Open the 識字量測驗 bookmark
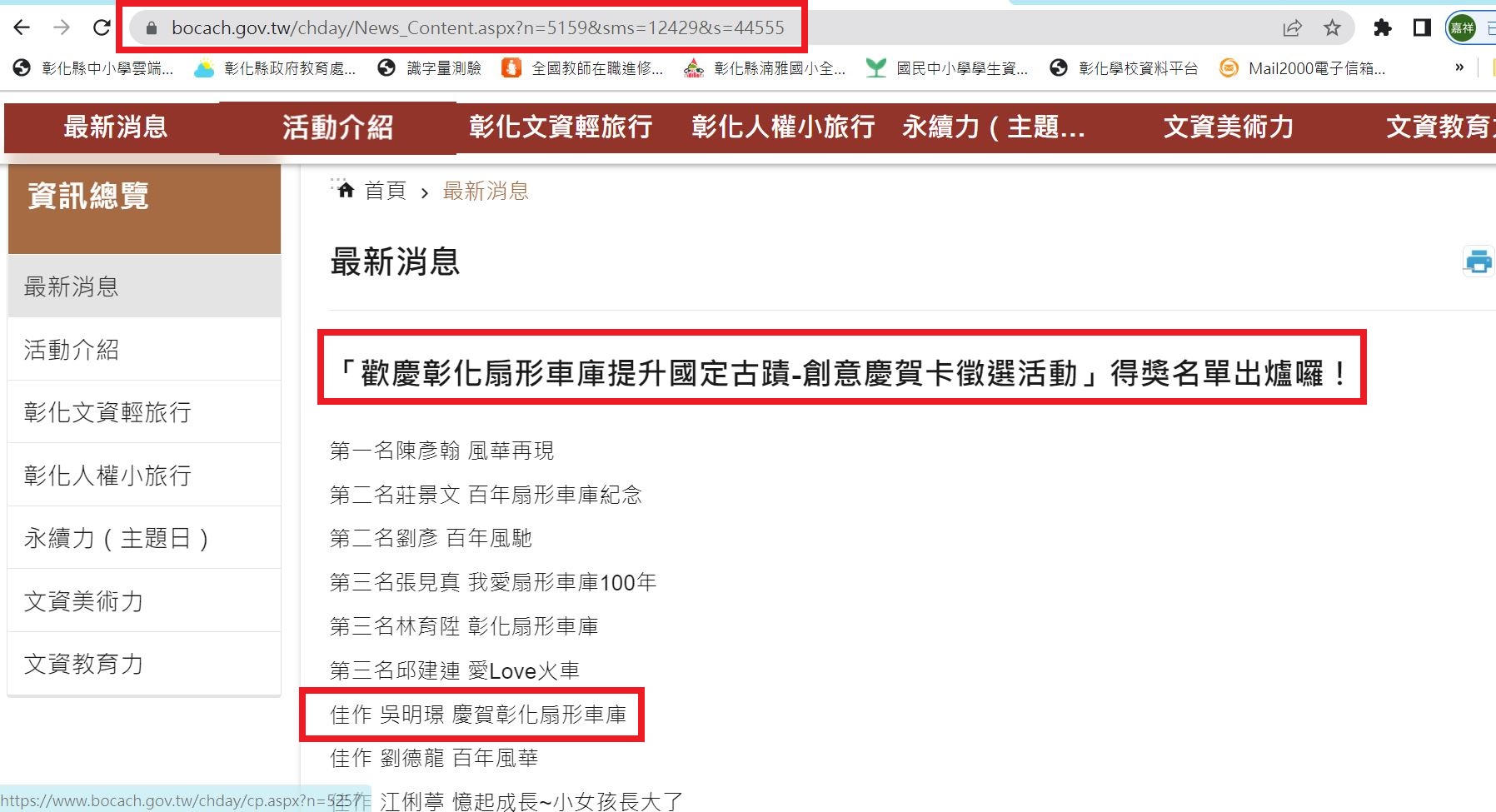This screenshot has width=1496, height=812. [430, 68]
